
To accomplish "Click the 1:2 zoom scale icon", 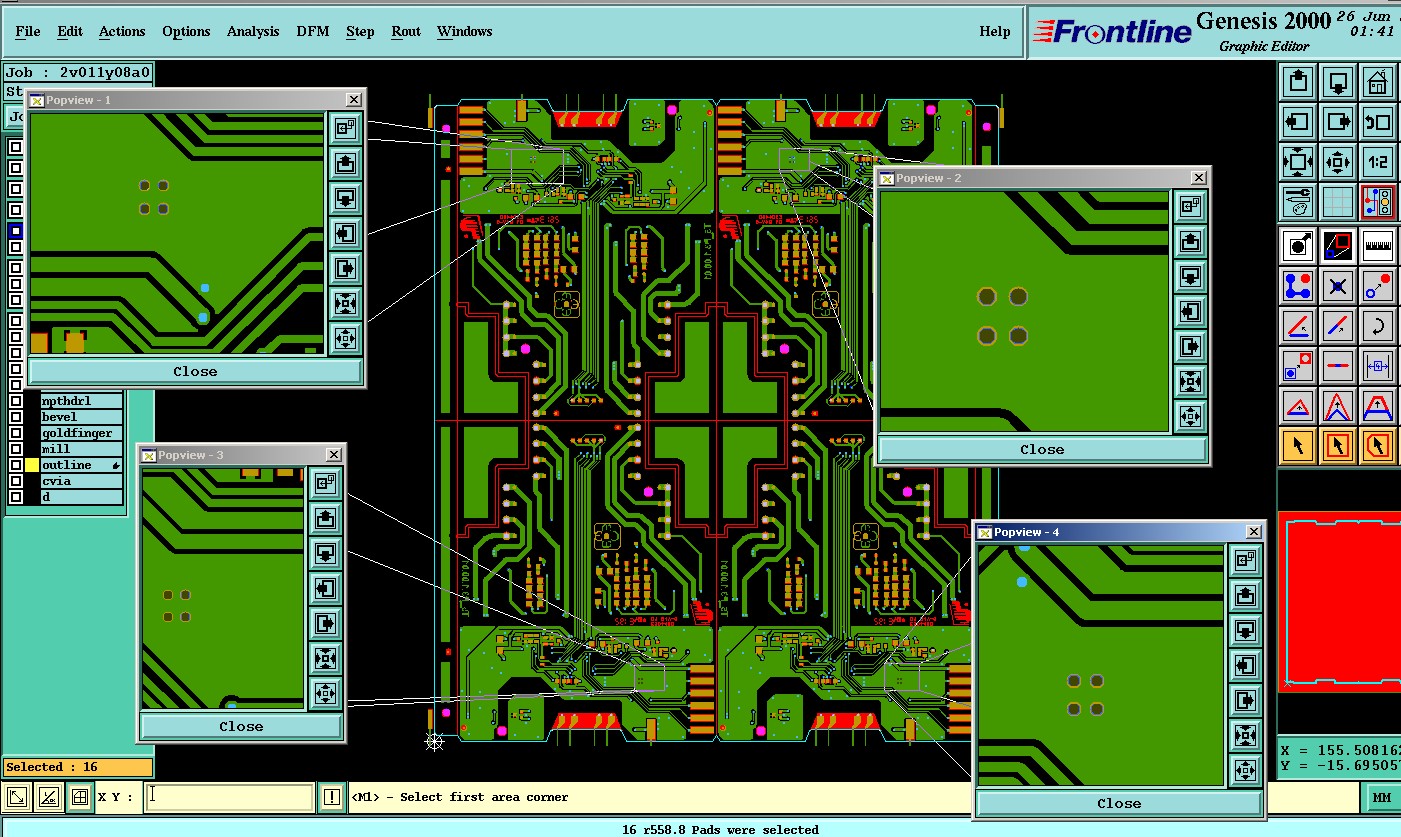I will pyautogui.click(x=1378, y=161).
